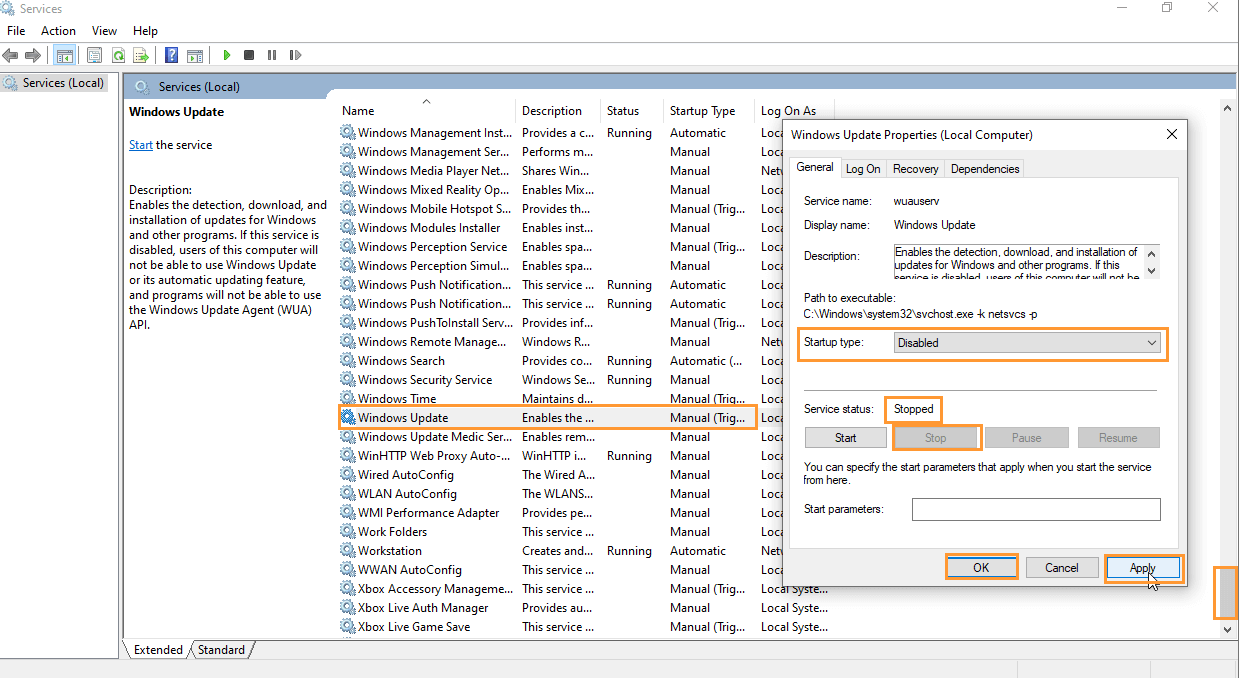Select the Windows Update Medic Service row

(561, 437)
